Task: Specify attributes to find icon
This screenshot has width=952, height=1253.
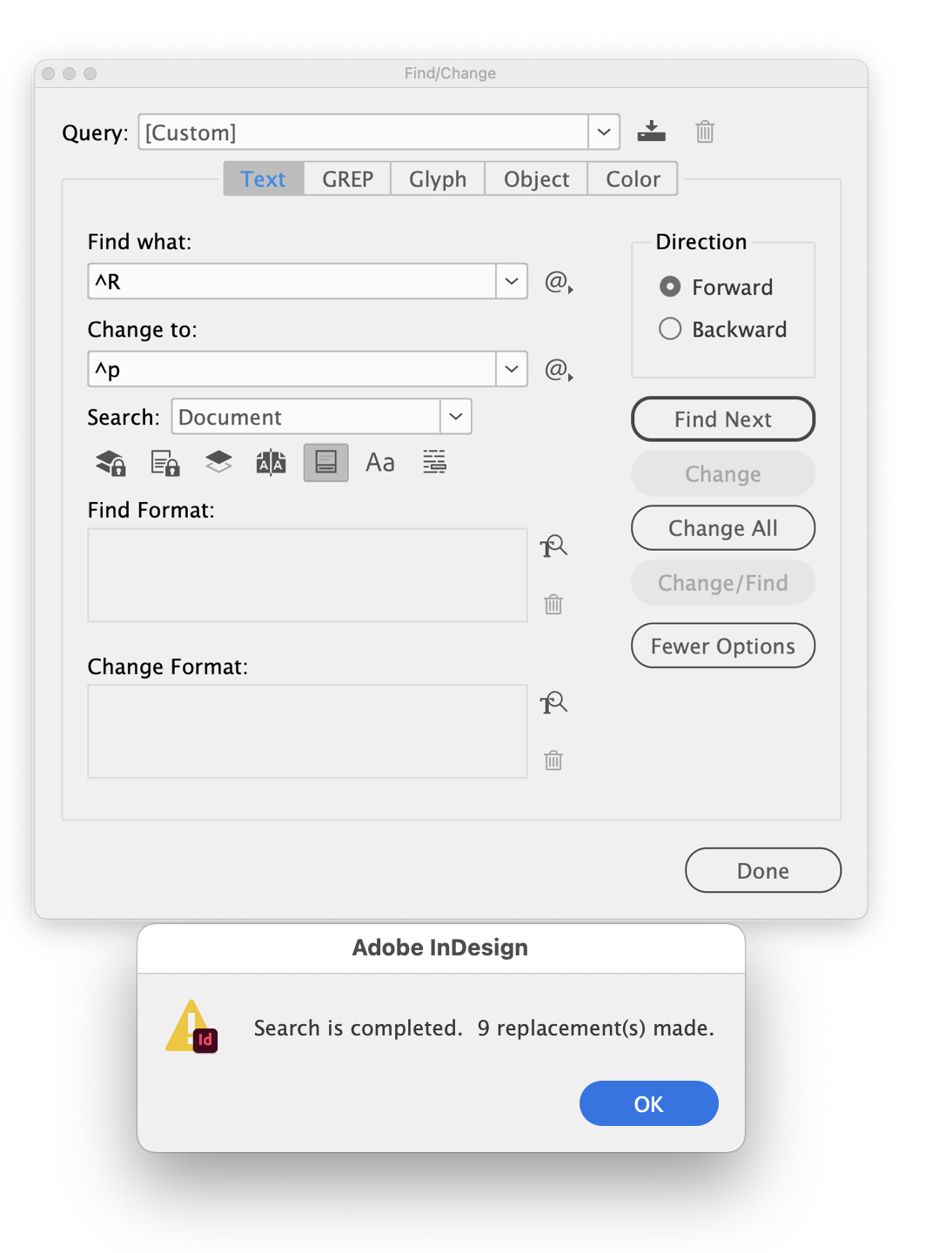Action: [553, 546]
